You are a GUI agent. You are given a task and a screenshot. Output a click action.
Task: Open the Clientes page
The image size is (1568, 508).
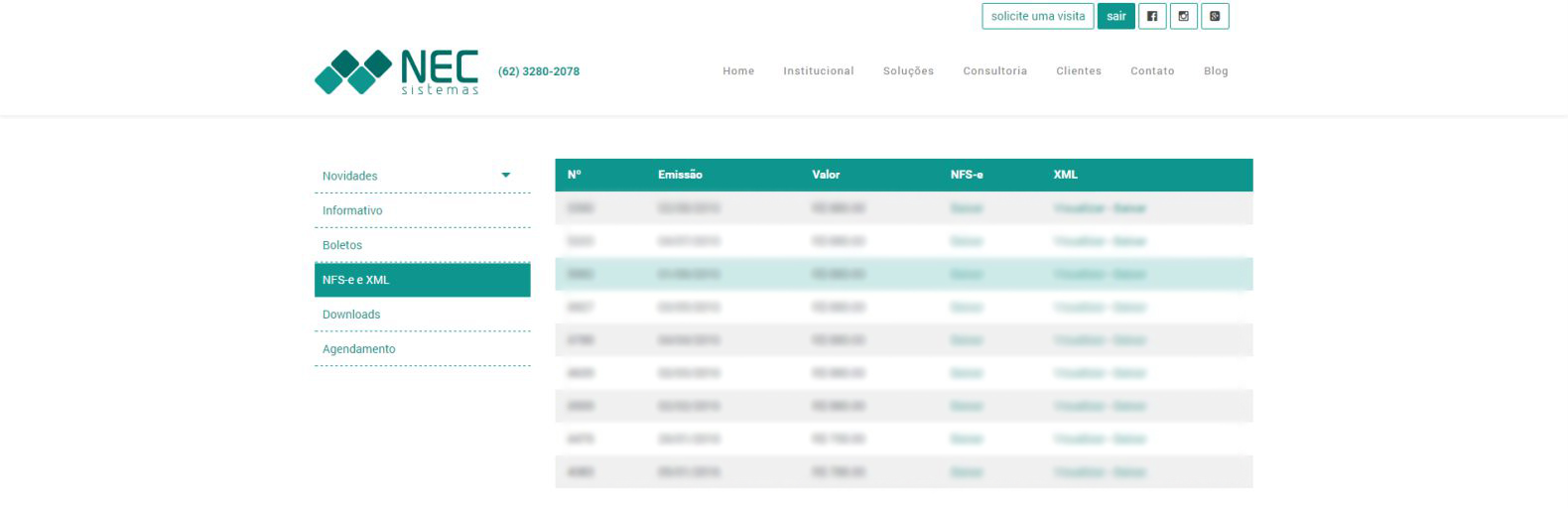pyautogui.click(x=1079, y=71)
